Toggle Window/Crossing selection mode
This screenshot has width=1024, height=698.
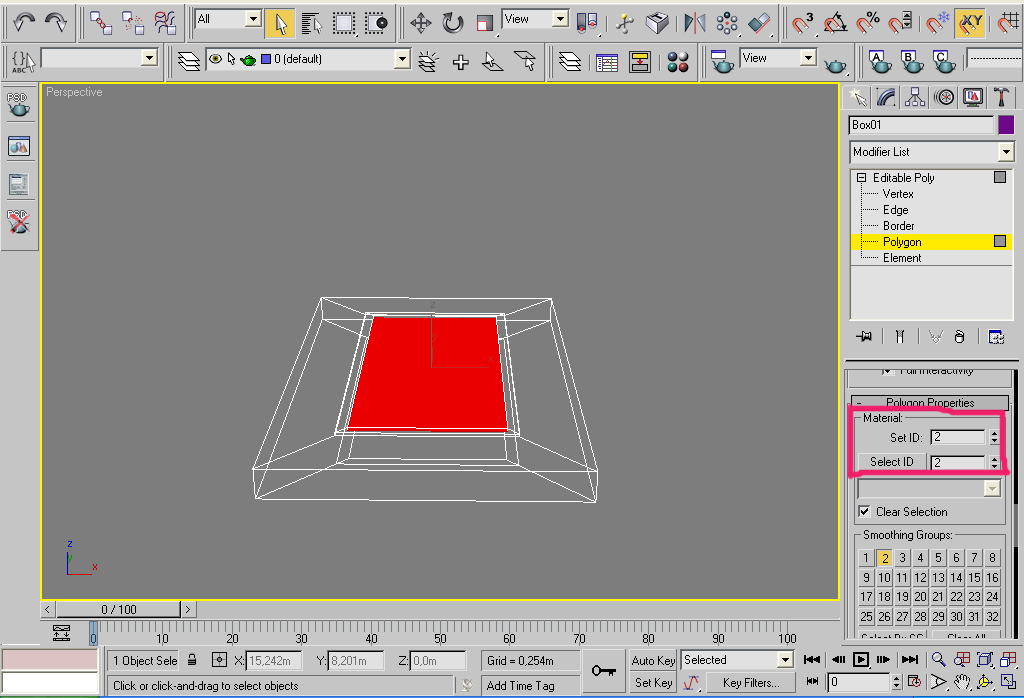point(376,24)
